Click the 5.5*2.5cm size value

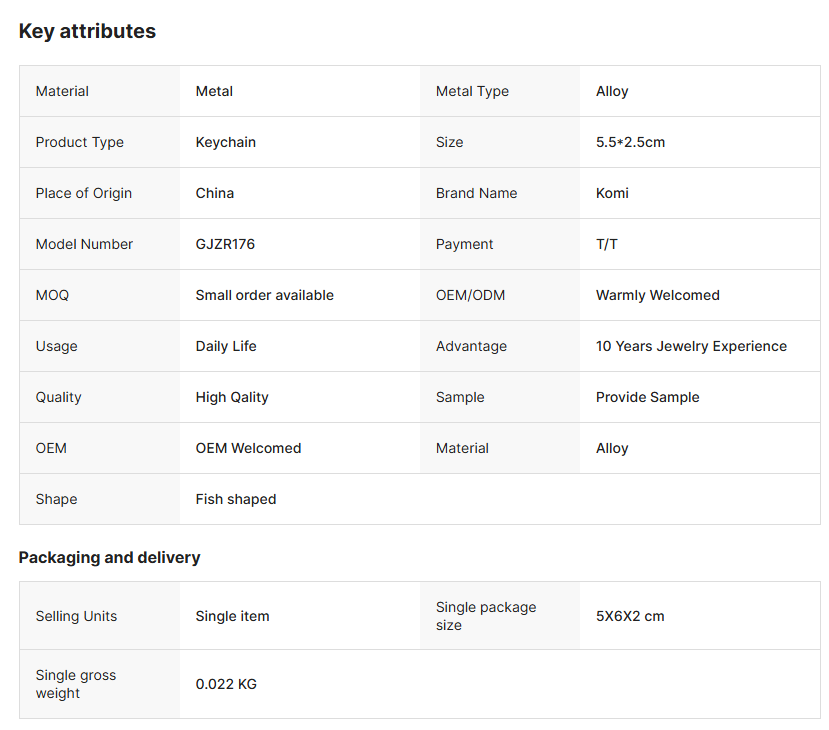[x=630, y=142]
